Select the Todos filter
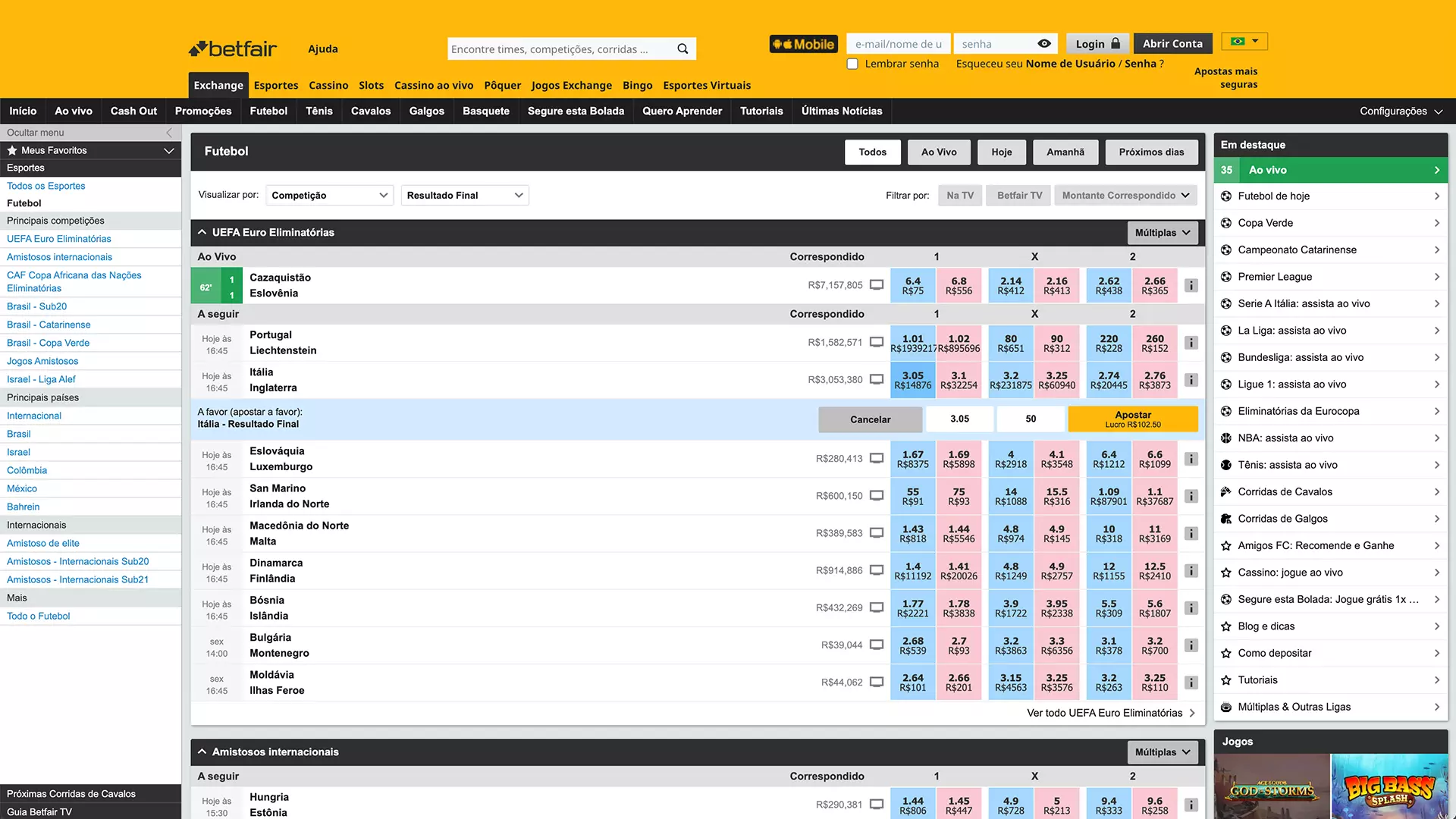 [873, 152]
